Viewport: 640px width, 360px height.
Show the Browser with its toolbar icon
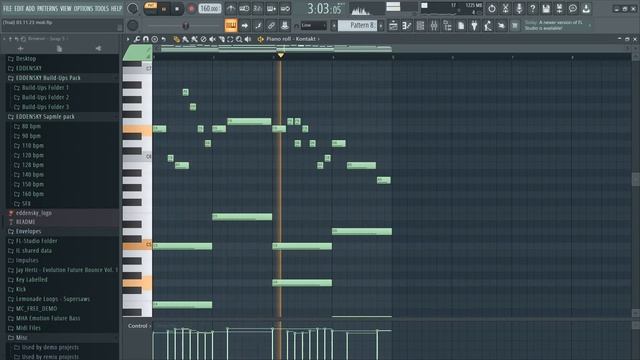coord(447,26)
